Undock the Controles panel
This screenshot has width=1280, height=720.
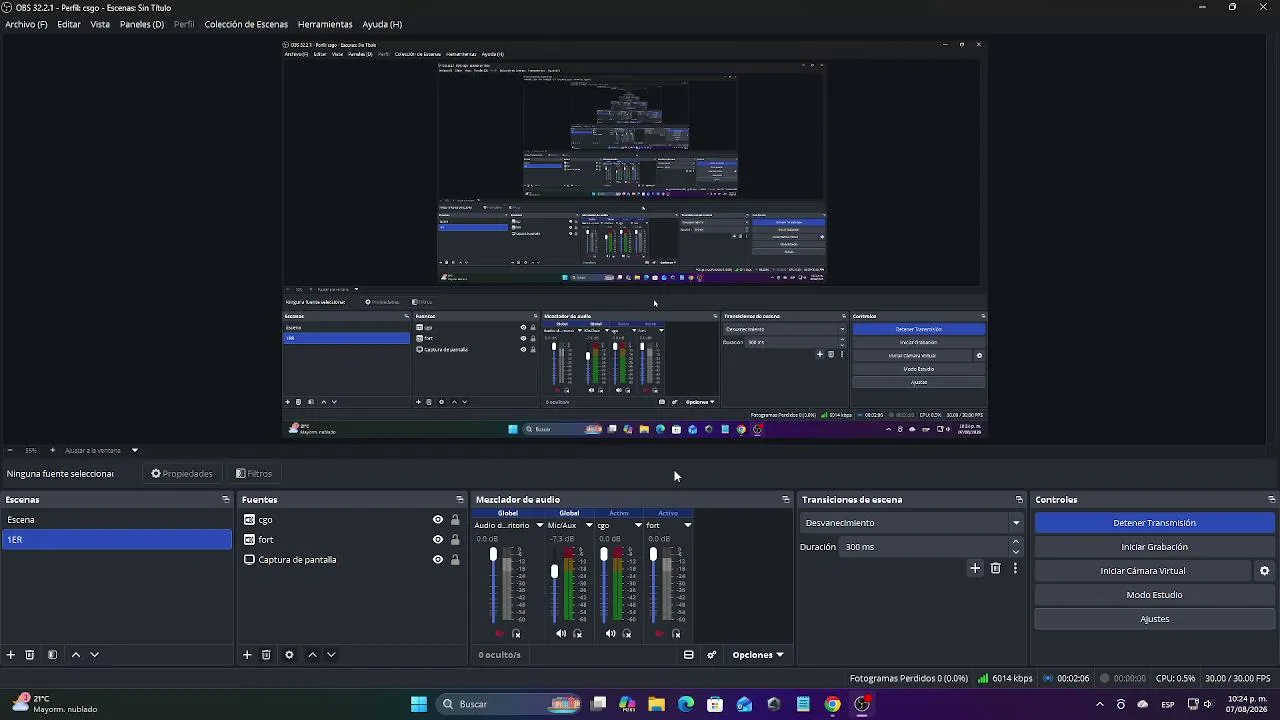coord(1271,500)
